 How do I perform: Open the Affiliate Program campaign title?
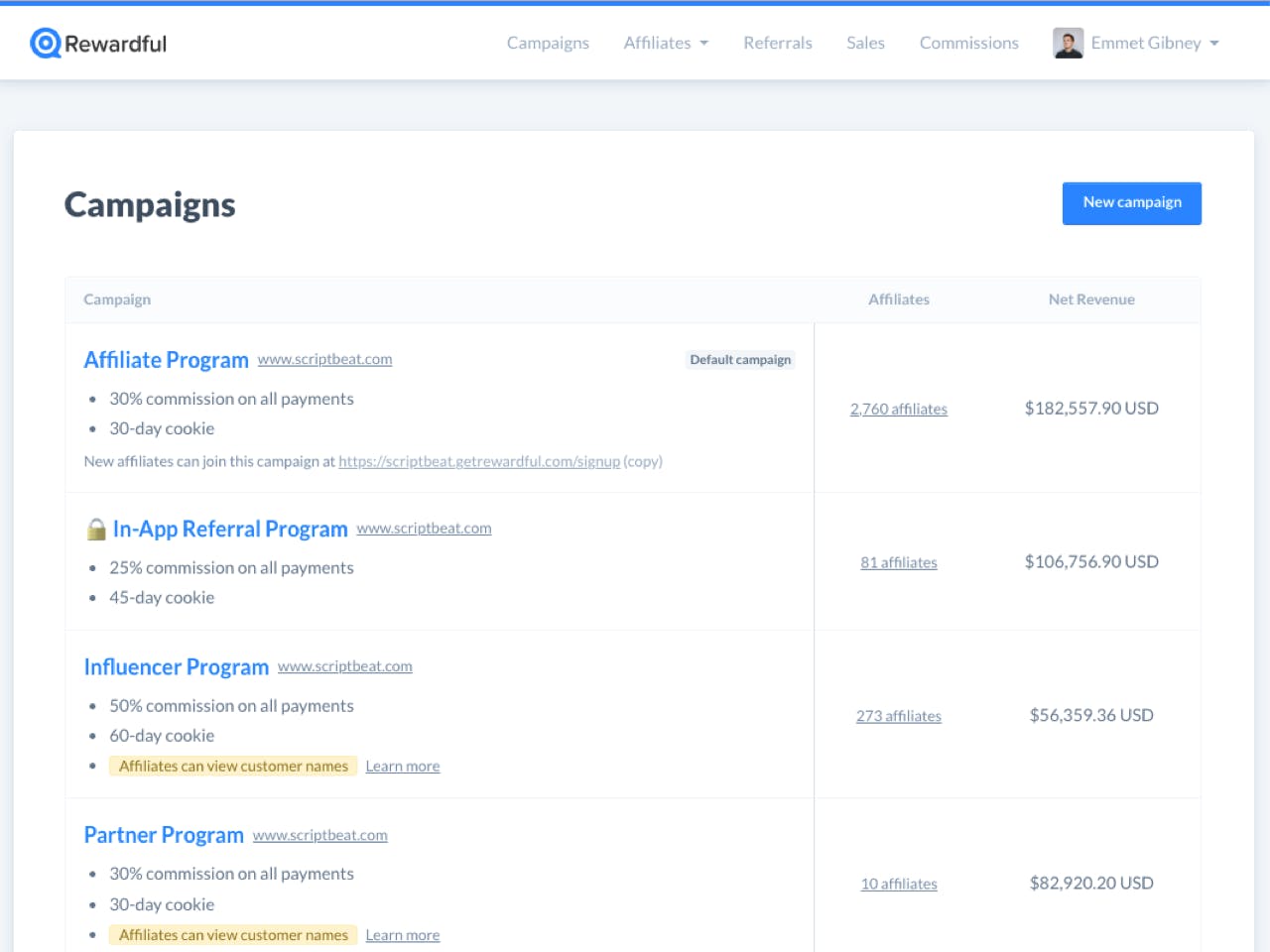(x=166, y=360)
